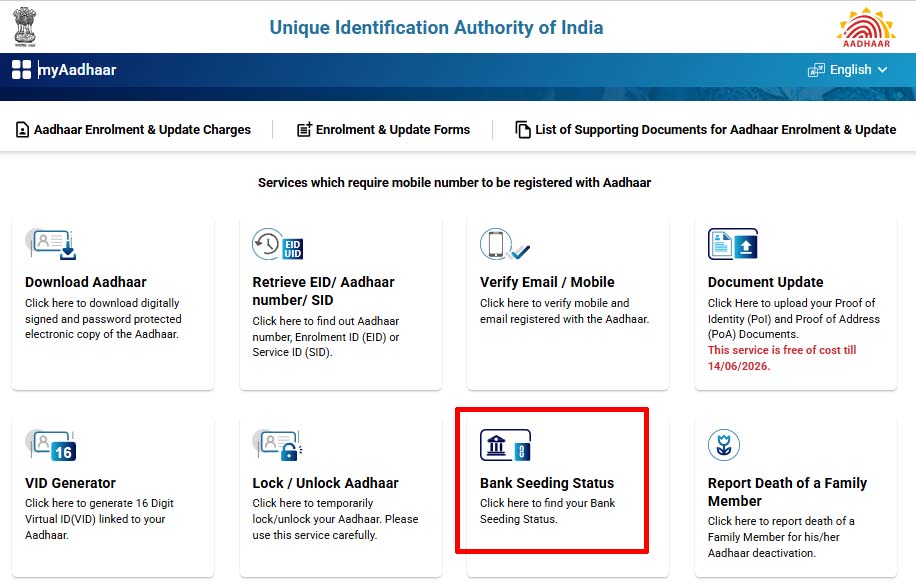916x585 pixels.
Task: Click 'Click here to temporarily lock/unlock your Aadhaar' text
Action: tap(335, 519)
